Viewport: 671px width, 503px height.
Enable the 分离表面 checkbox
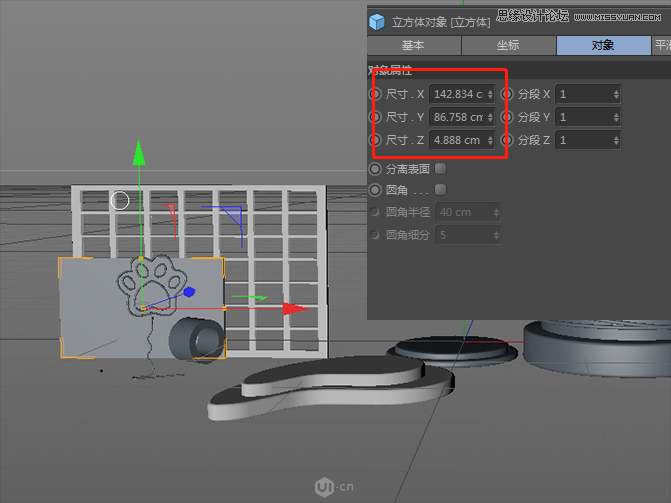click(x=440, y=169)
